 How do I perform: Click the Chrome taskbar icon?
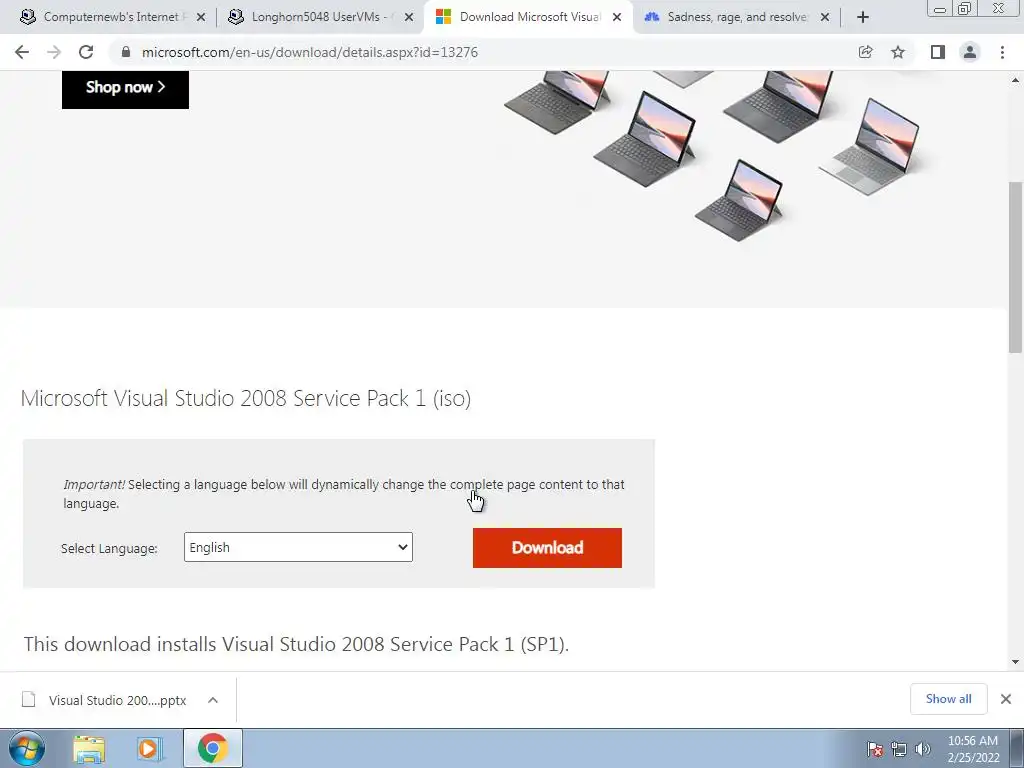(x=212, y=748)
